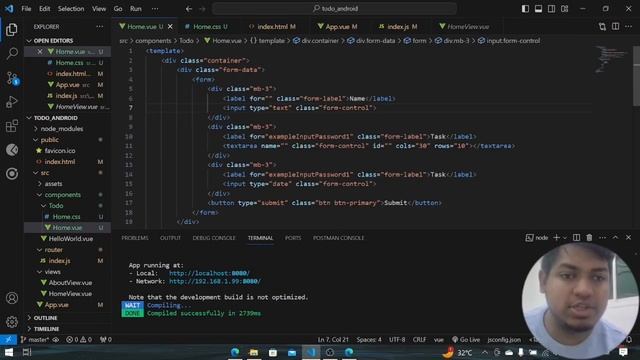Open the Manage gear icon
640x360 pixels.
click(12, 322)
